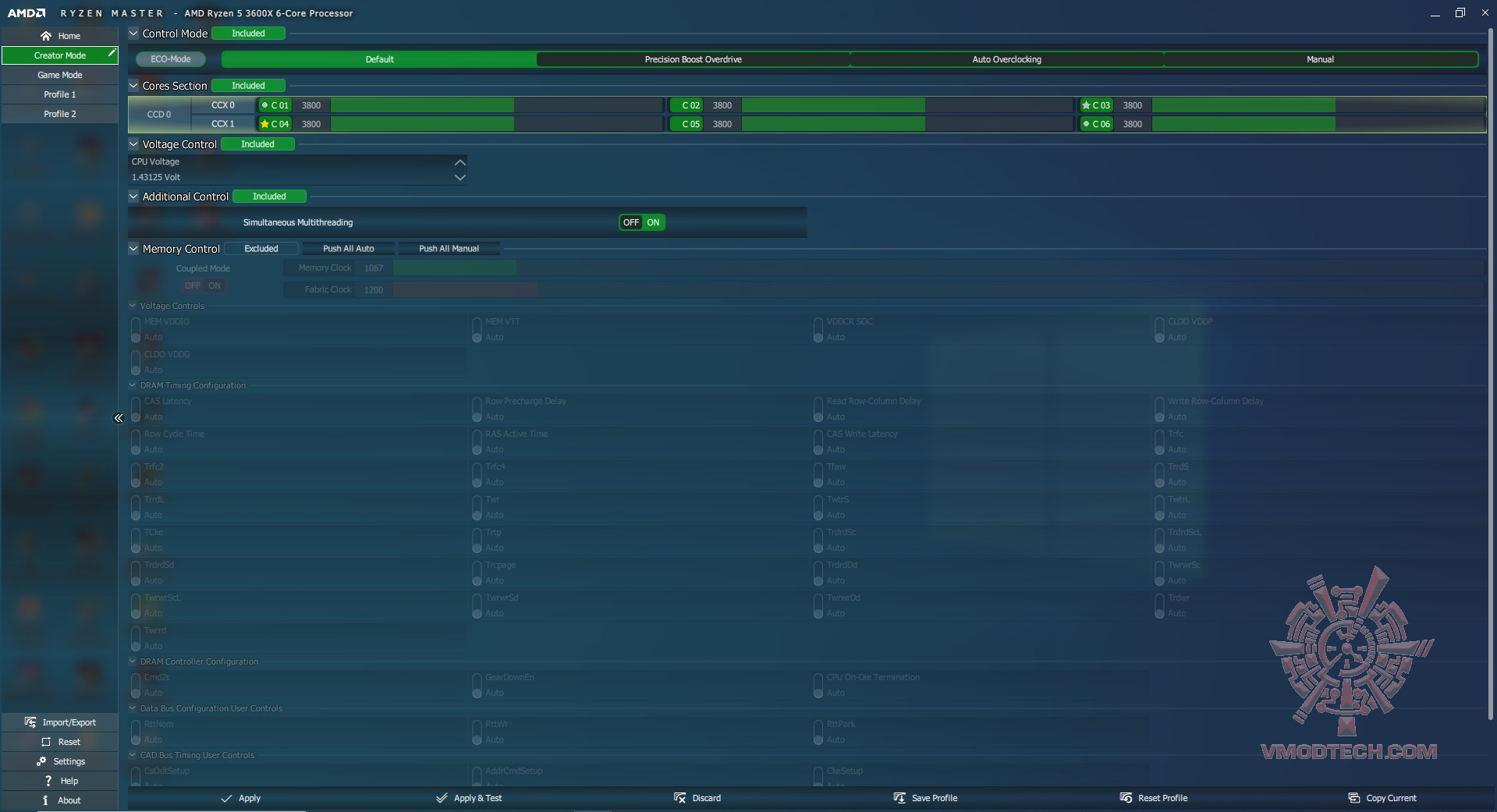This screenshot has height=812, width=1497.
Task: Collapse the Additional Control section
Action: [133, 197]
